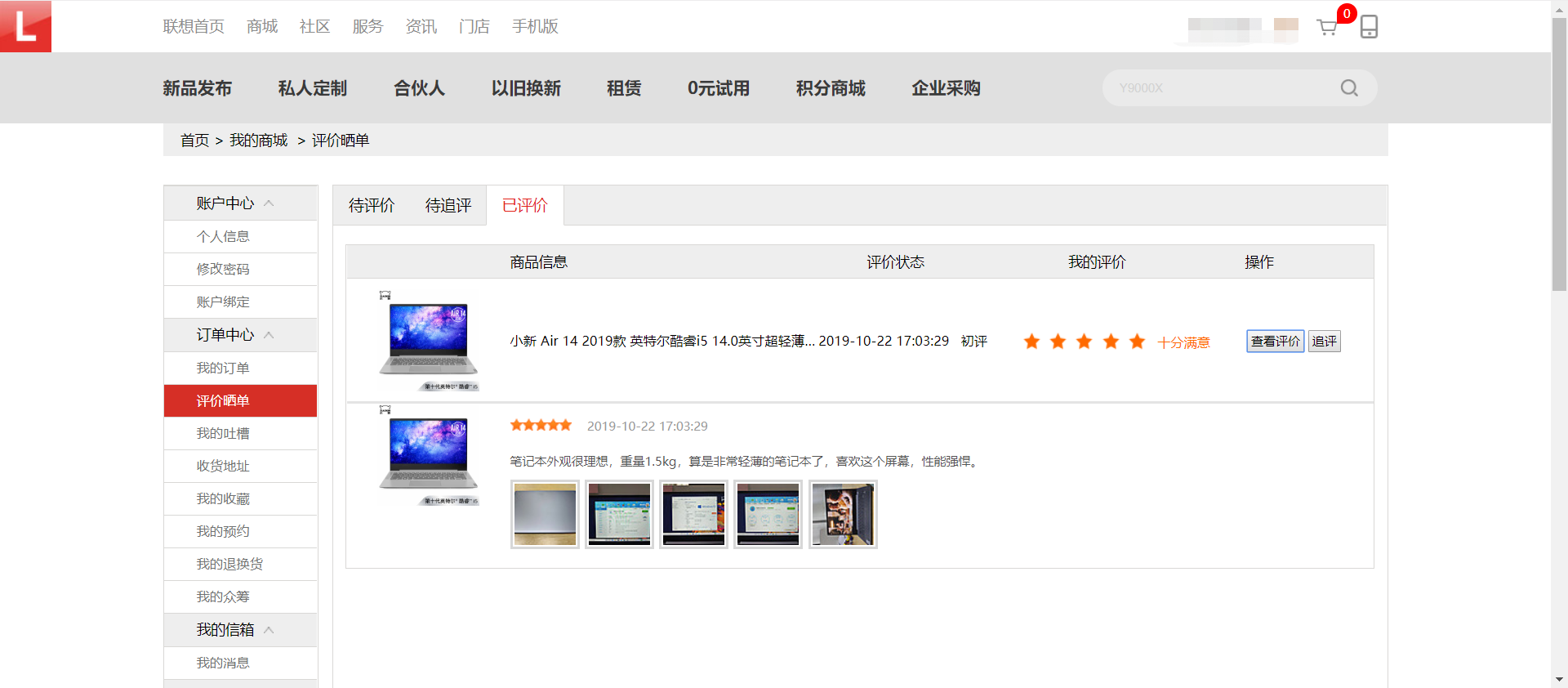Viewport: 1568px width, 688px height.
Task: Click the 查看评价 button
Action: (x=1275, y=342)
